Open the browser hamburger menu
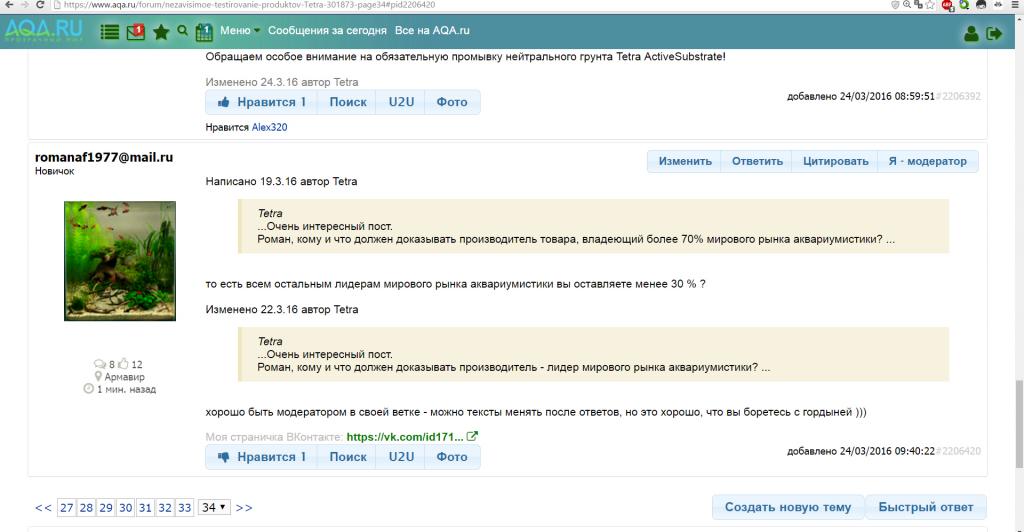The height and width of the screenshot is (532, 1024). (1014, 5)
